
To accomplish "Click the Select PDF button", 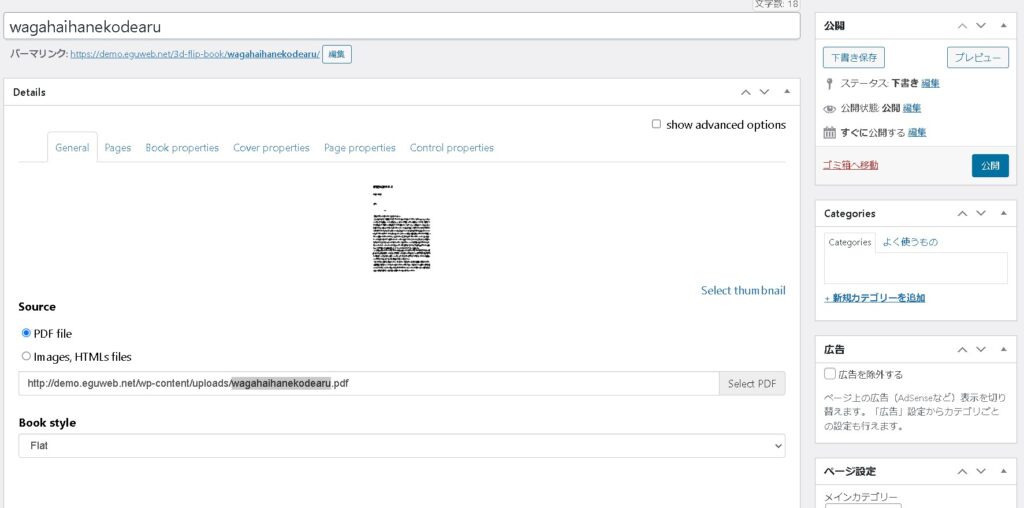I will click(x=751, y=384).
